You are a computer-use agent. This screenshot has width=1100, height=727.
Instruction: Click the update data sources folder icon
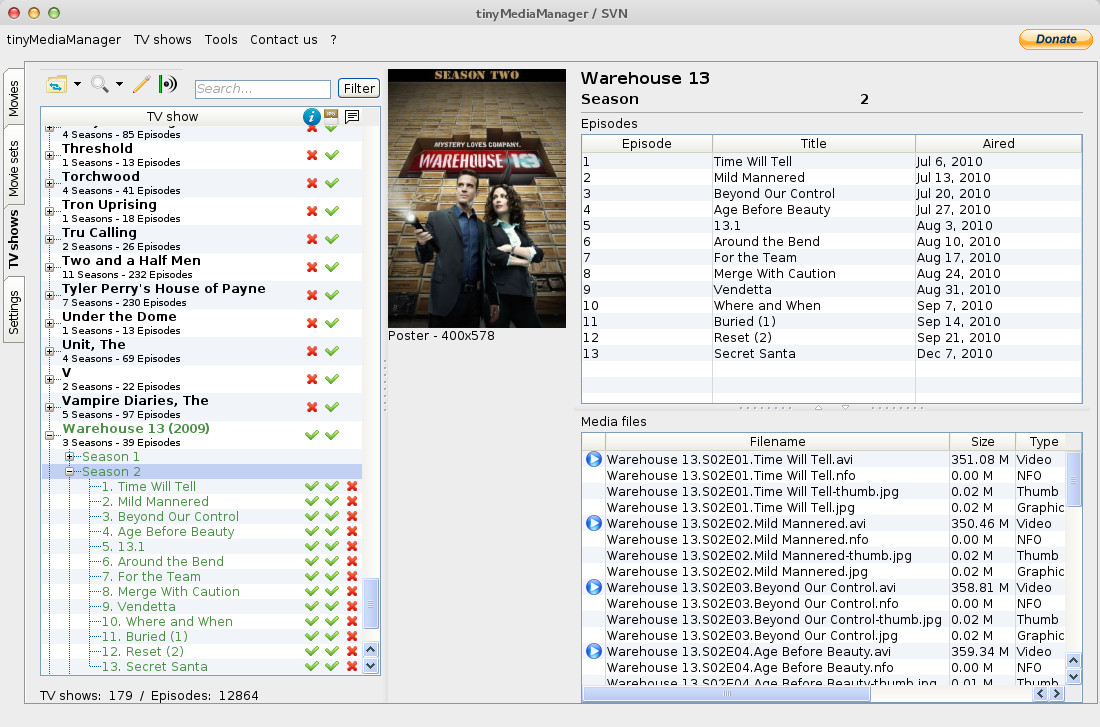tap(56, 84)
